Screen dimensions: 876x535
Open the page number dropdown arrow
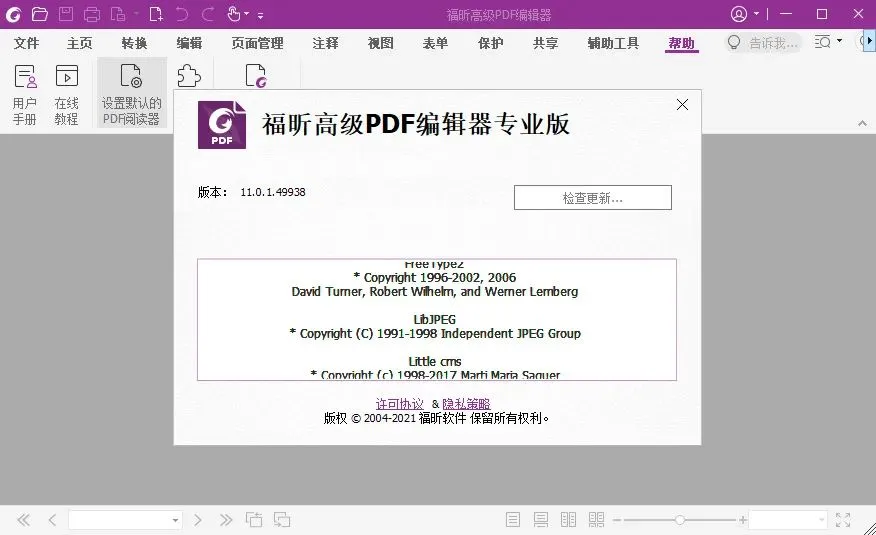tap(175, 520)
